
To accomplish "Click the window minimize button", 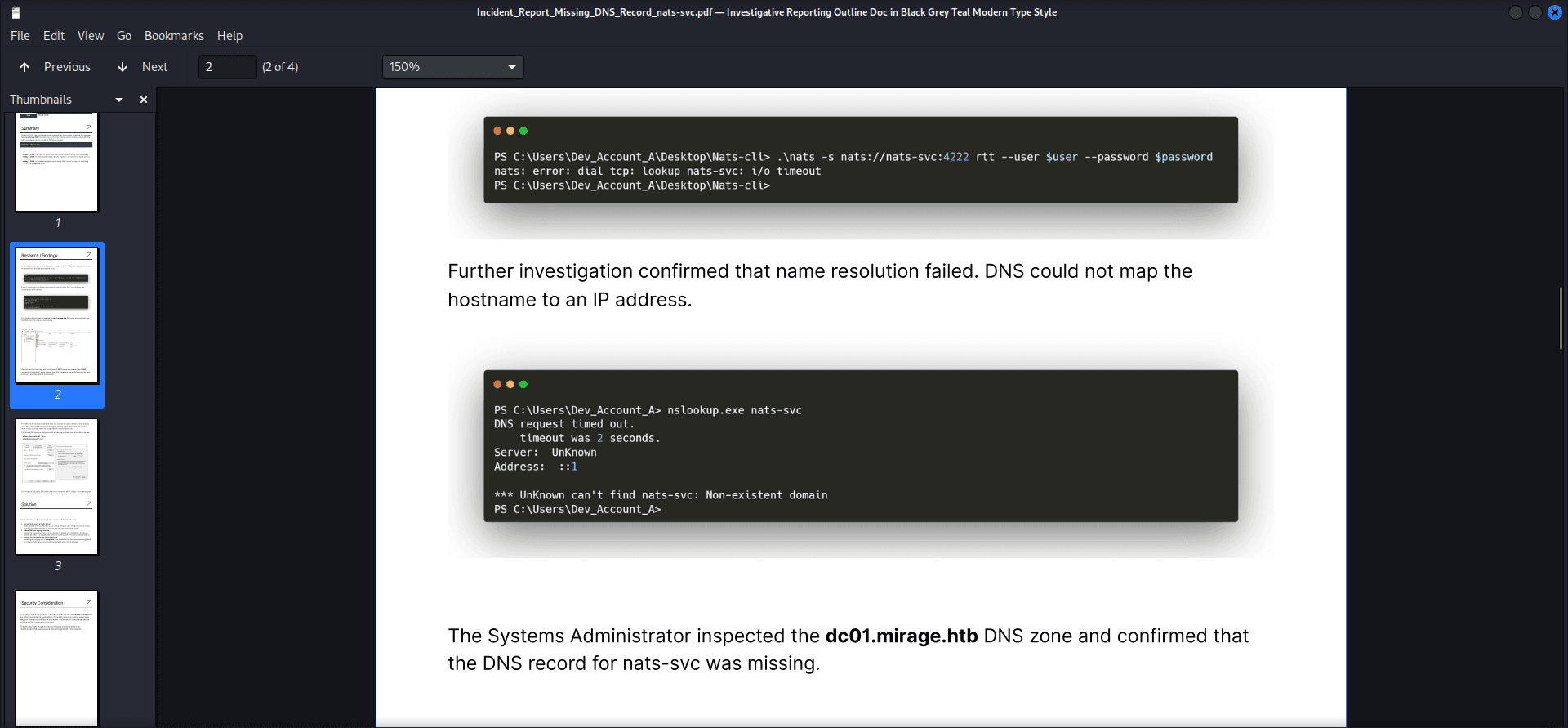I will coord(1516,12).
